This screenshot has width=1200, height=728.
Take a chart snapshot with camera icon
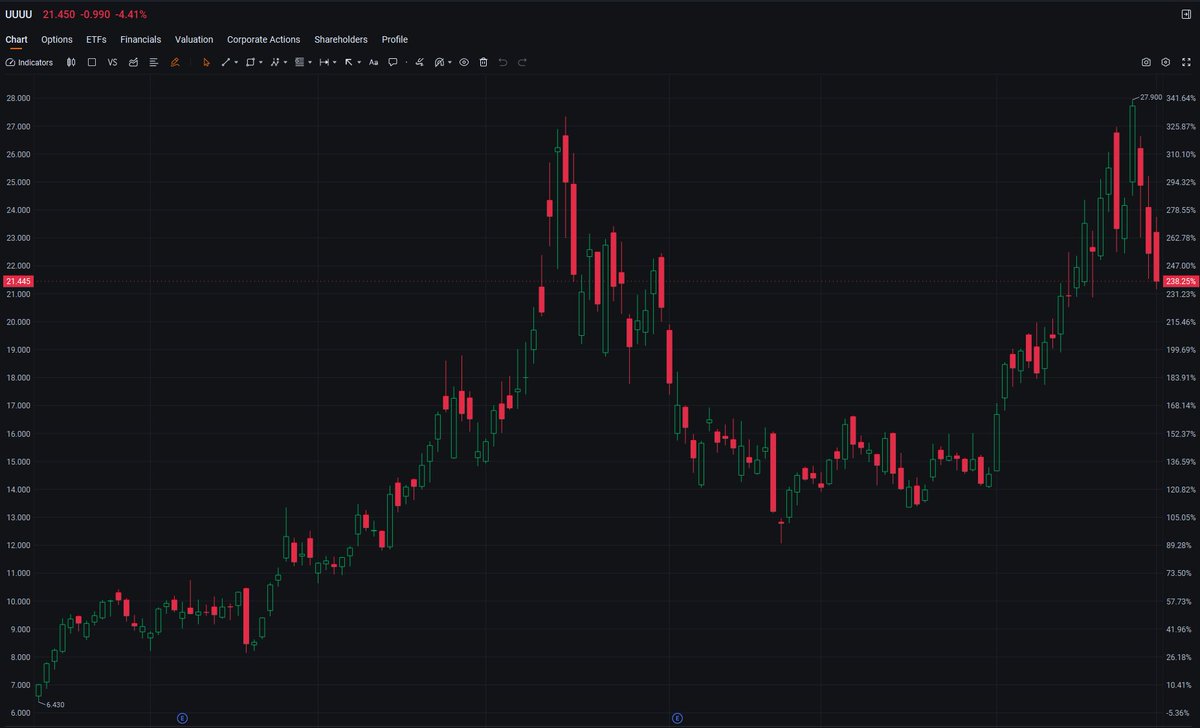pyautogui.click(x=1146, y=62)
